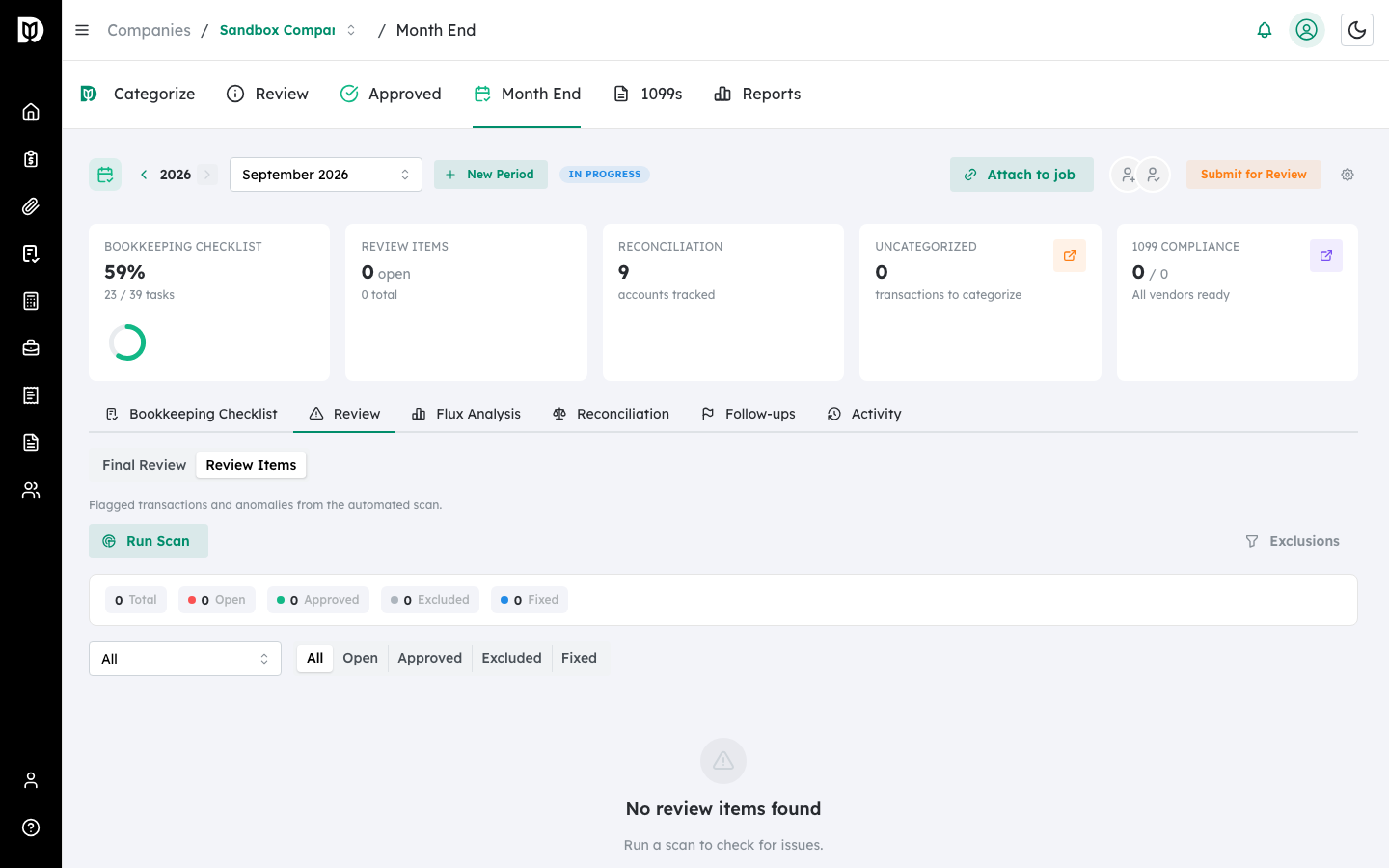Filter by Excluded status
This screenshot has height=868, width=1389.
coord(512,658)
